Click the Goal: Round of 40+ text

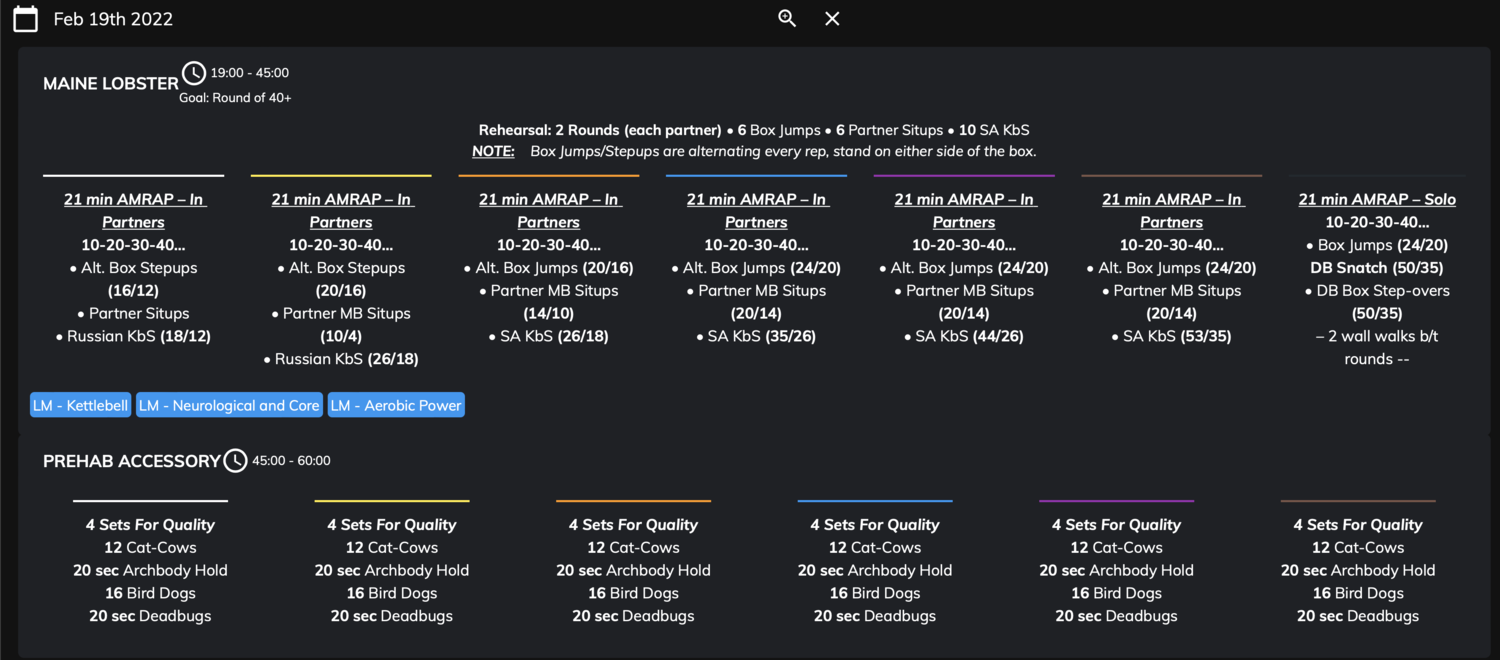236,98
